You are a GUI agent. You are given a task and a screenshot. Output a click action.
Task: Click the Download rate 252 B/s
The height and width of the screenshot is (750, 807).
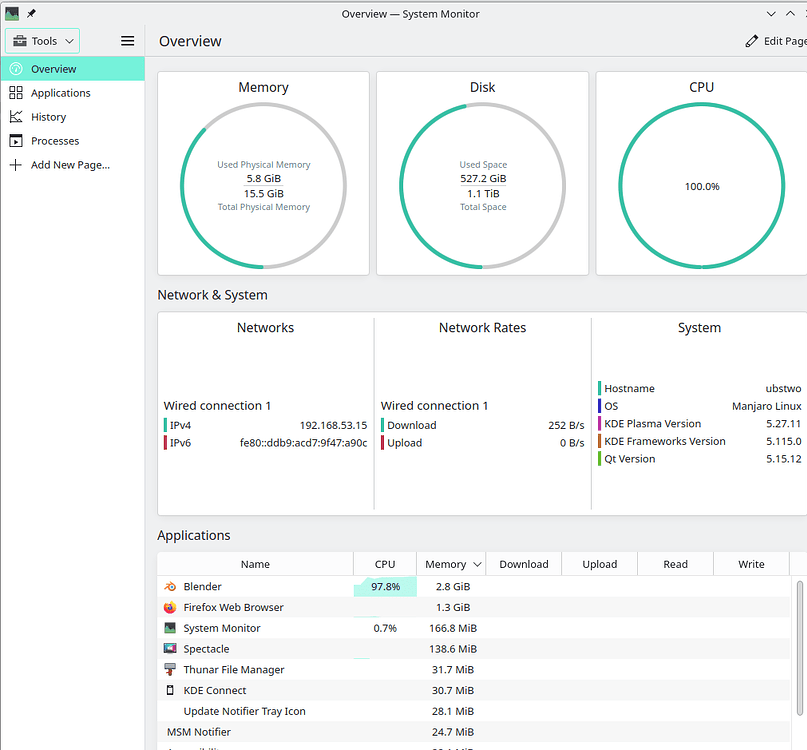[566, 425]
